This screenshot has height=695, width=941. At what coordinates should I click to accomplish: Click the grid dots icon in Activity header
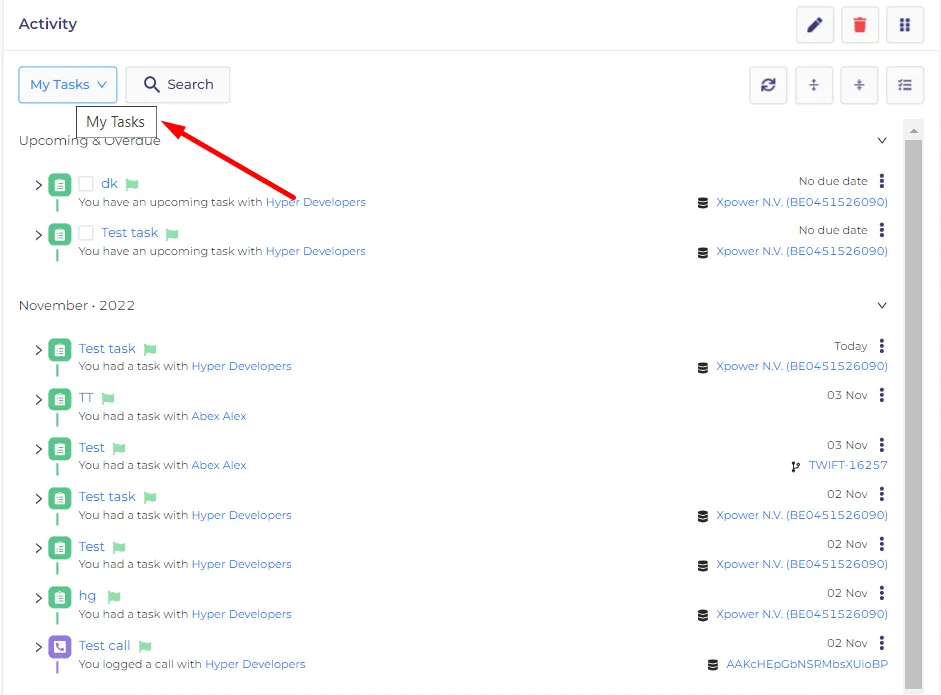904,25
